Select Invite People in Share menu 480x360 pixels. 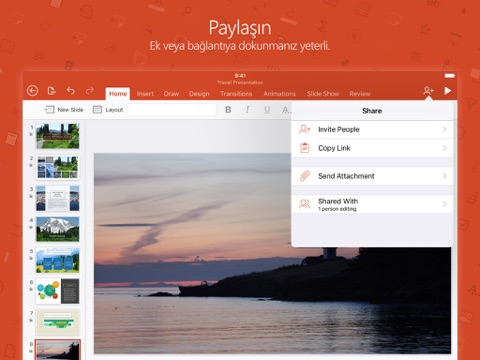tap(372, 129)
